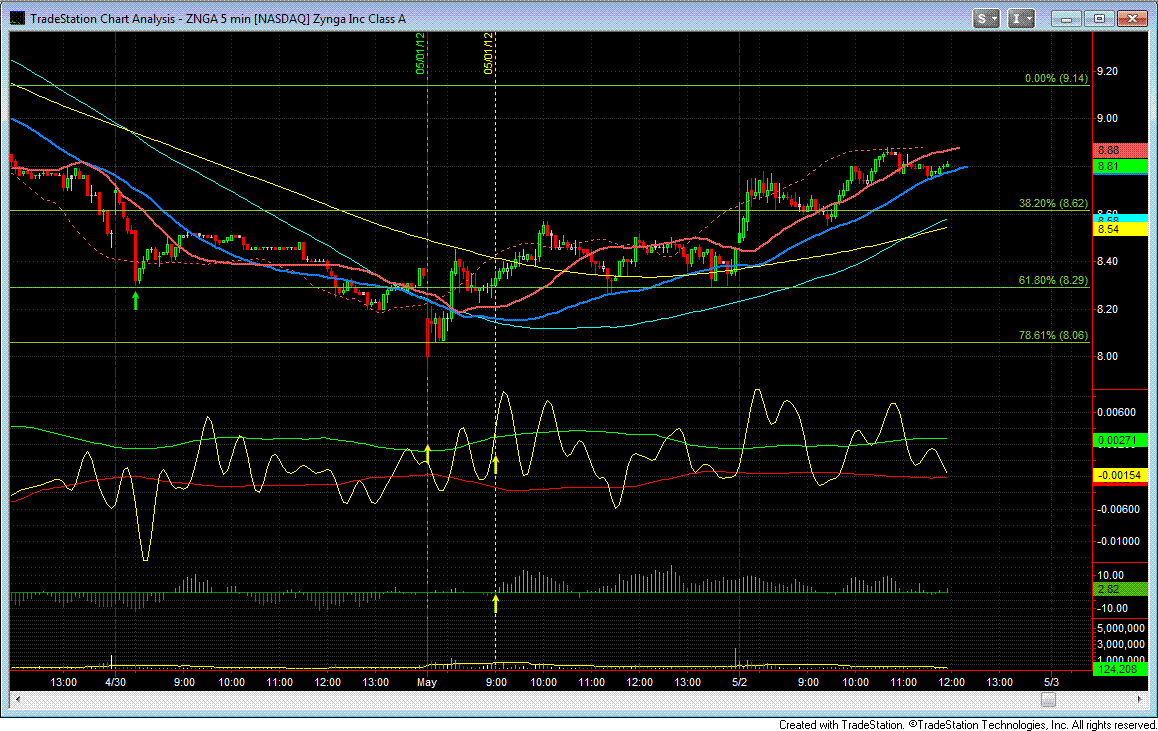Click the 8.00 price axis label
Viewport: 1158px width, 731px height.
[1107, 356]
